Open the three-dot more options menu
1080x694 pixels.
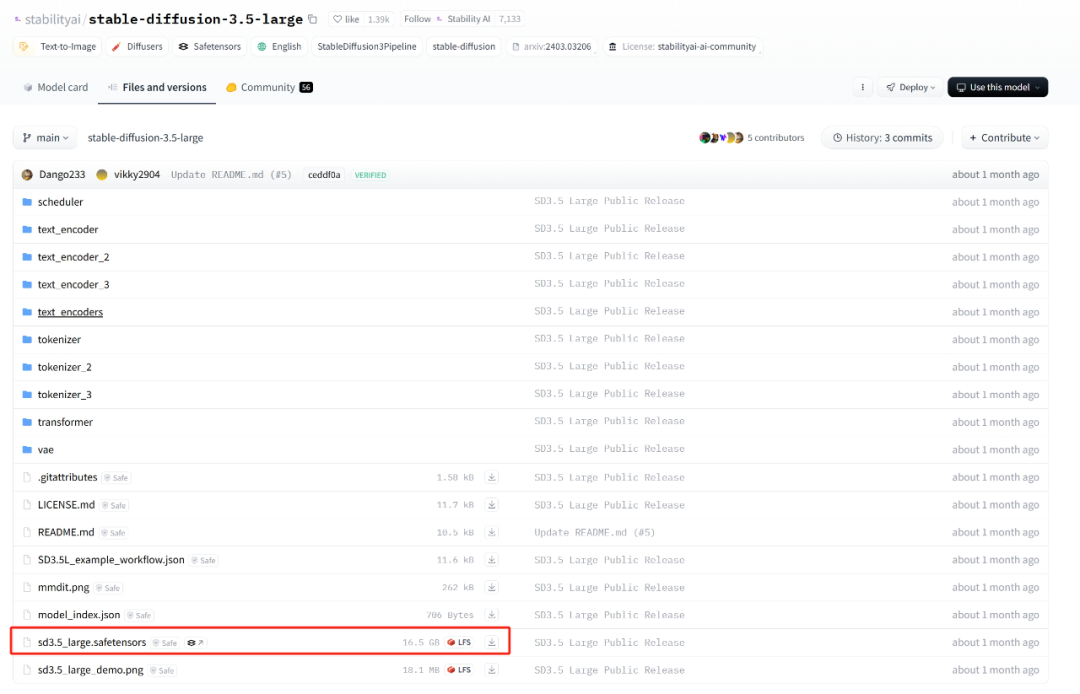862,87
